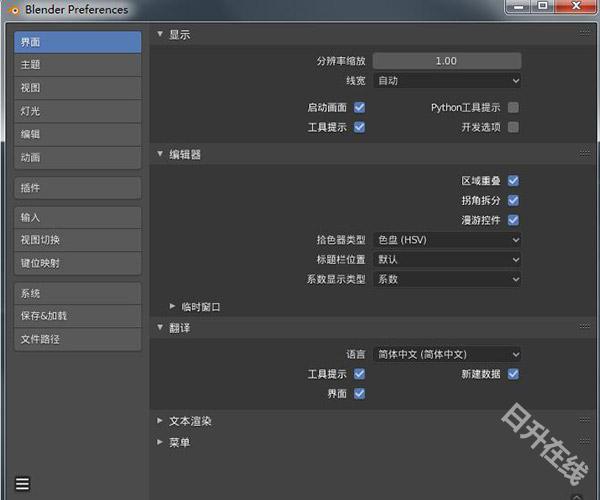This screenshot has height=500, width=600.
Task: Switch to the 灯光 tab
Action: click(78, 111)
